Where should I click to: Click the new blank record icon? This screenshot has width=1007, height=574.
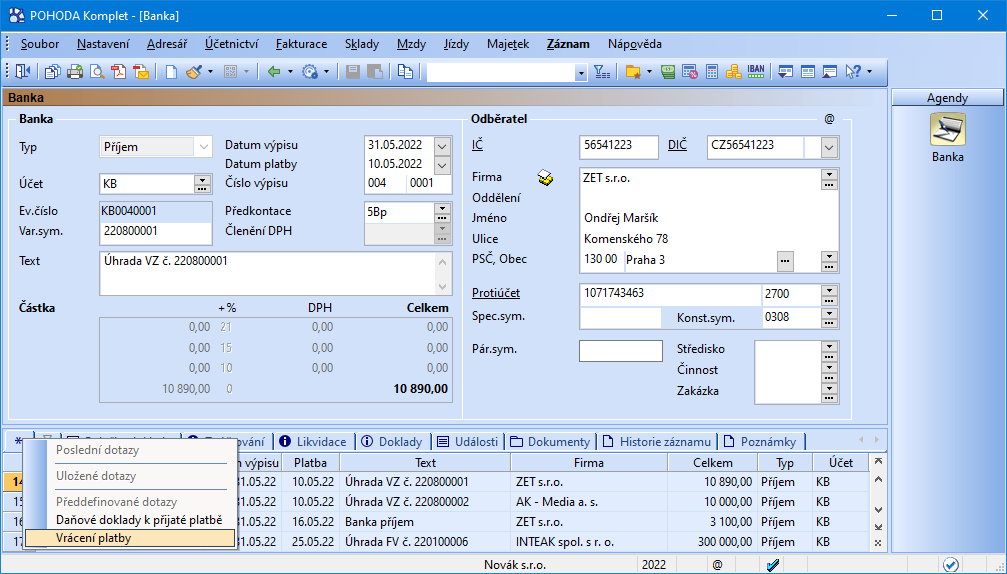[171, 72]
